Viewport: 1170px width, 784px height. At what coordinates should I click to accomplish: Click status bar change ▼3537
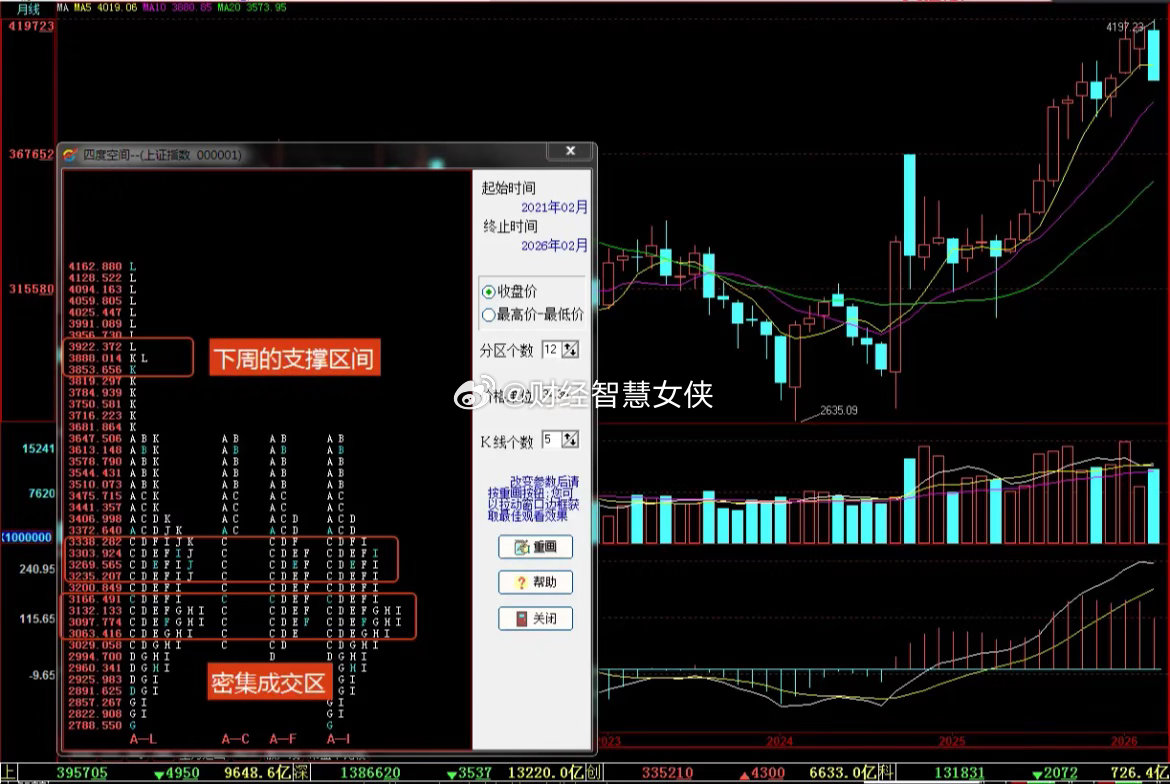pyautogui.click(x=469, y=773)
